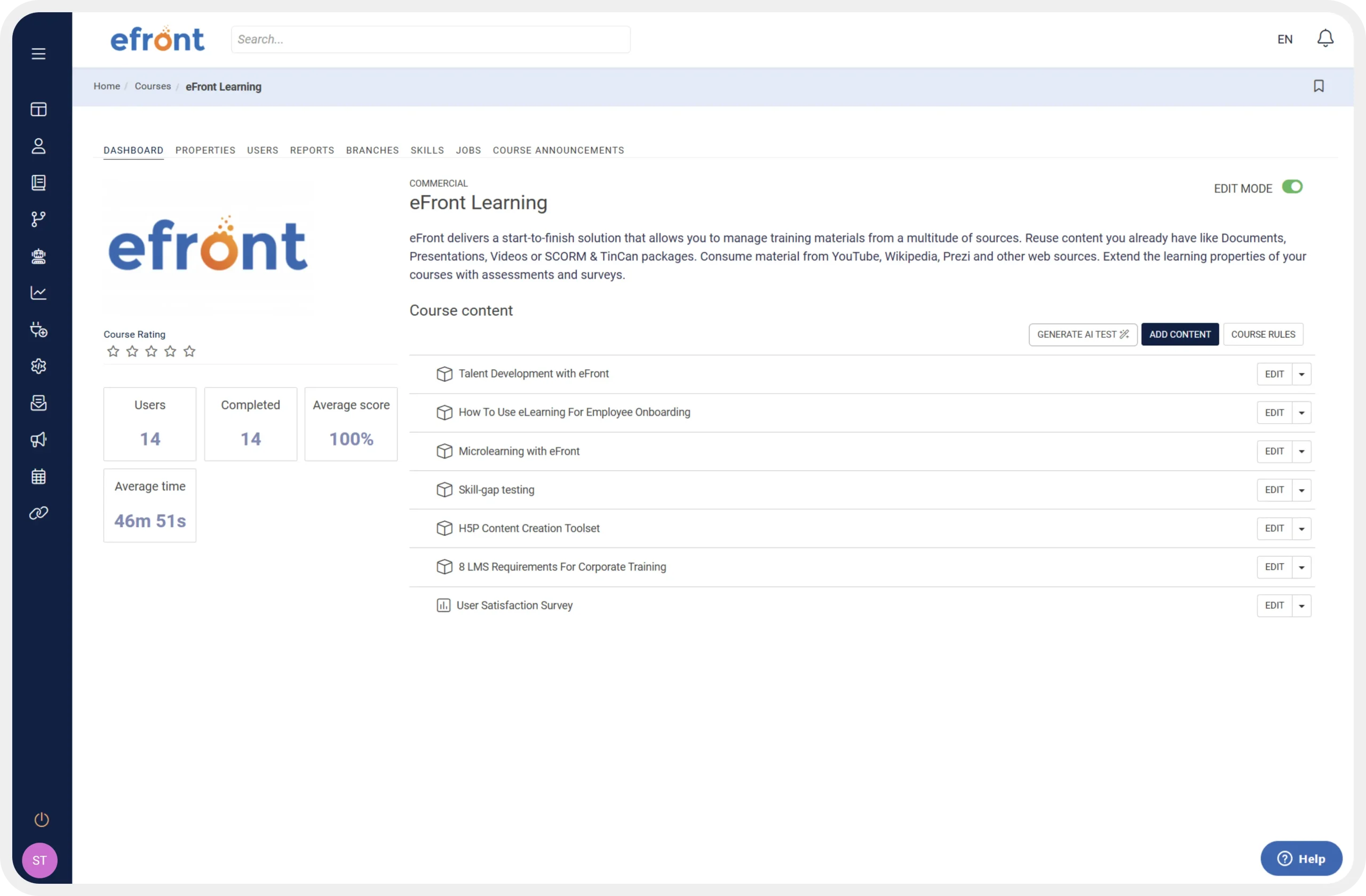
Task: Open the ST user avatar
Action: click(39, 860)
